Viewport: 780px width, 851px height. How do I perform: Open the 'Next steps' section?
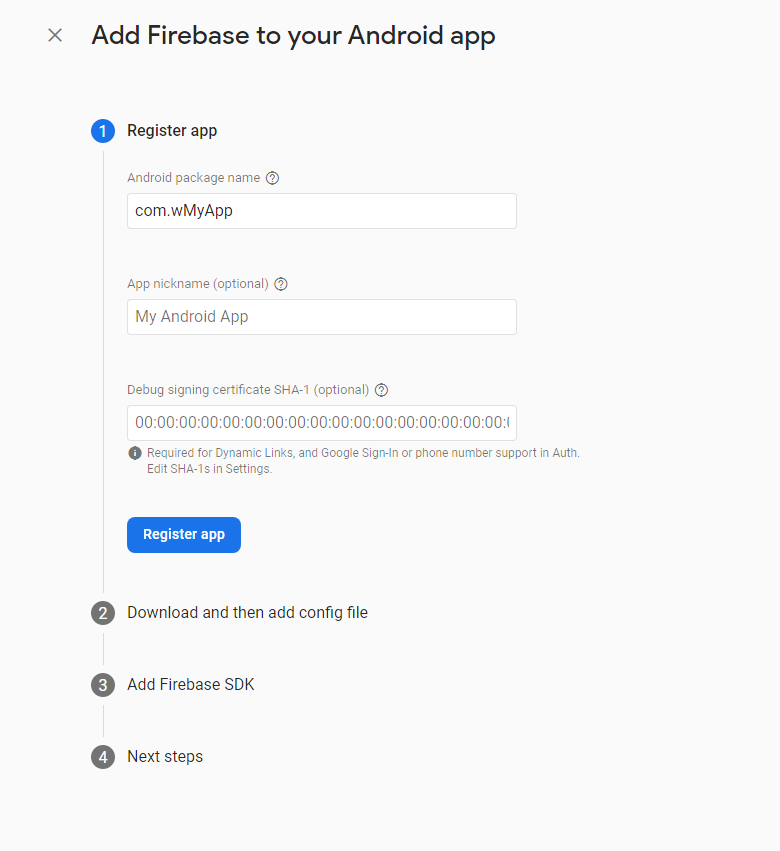(x=165, y=757)
